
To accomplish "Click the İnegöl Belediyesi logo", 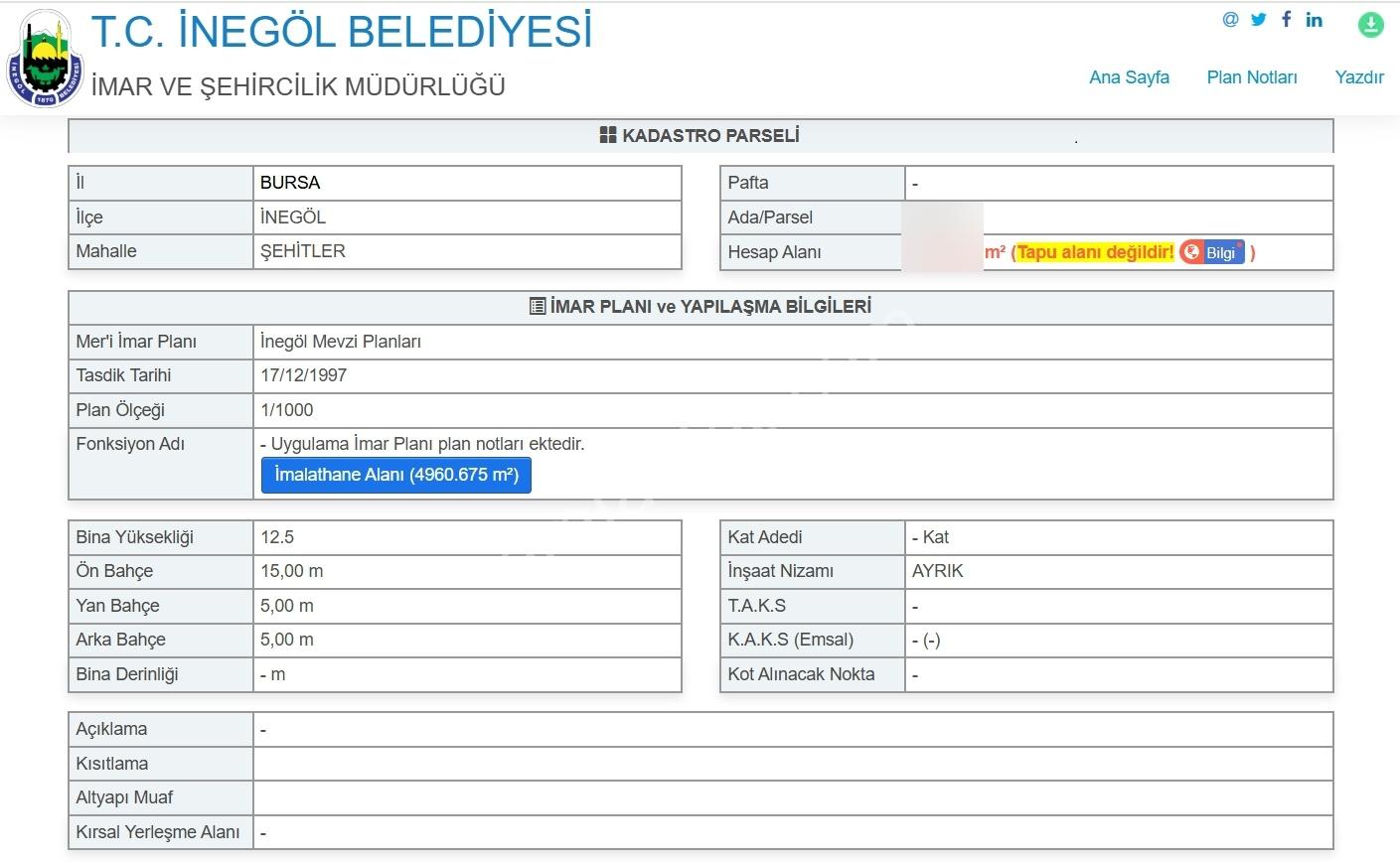I will 45,60.
